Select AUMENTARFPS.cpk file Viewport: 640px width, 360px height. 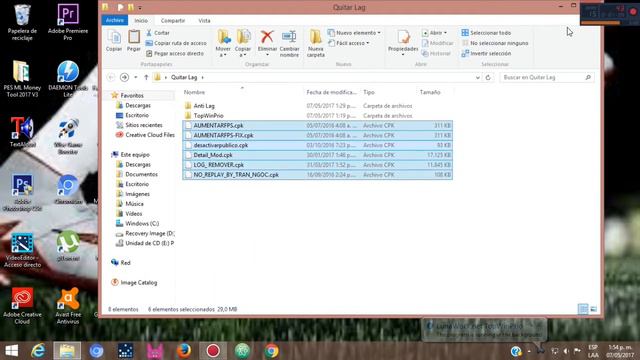tap(317, 125)
